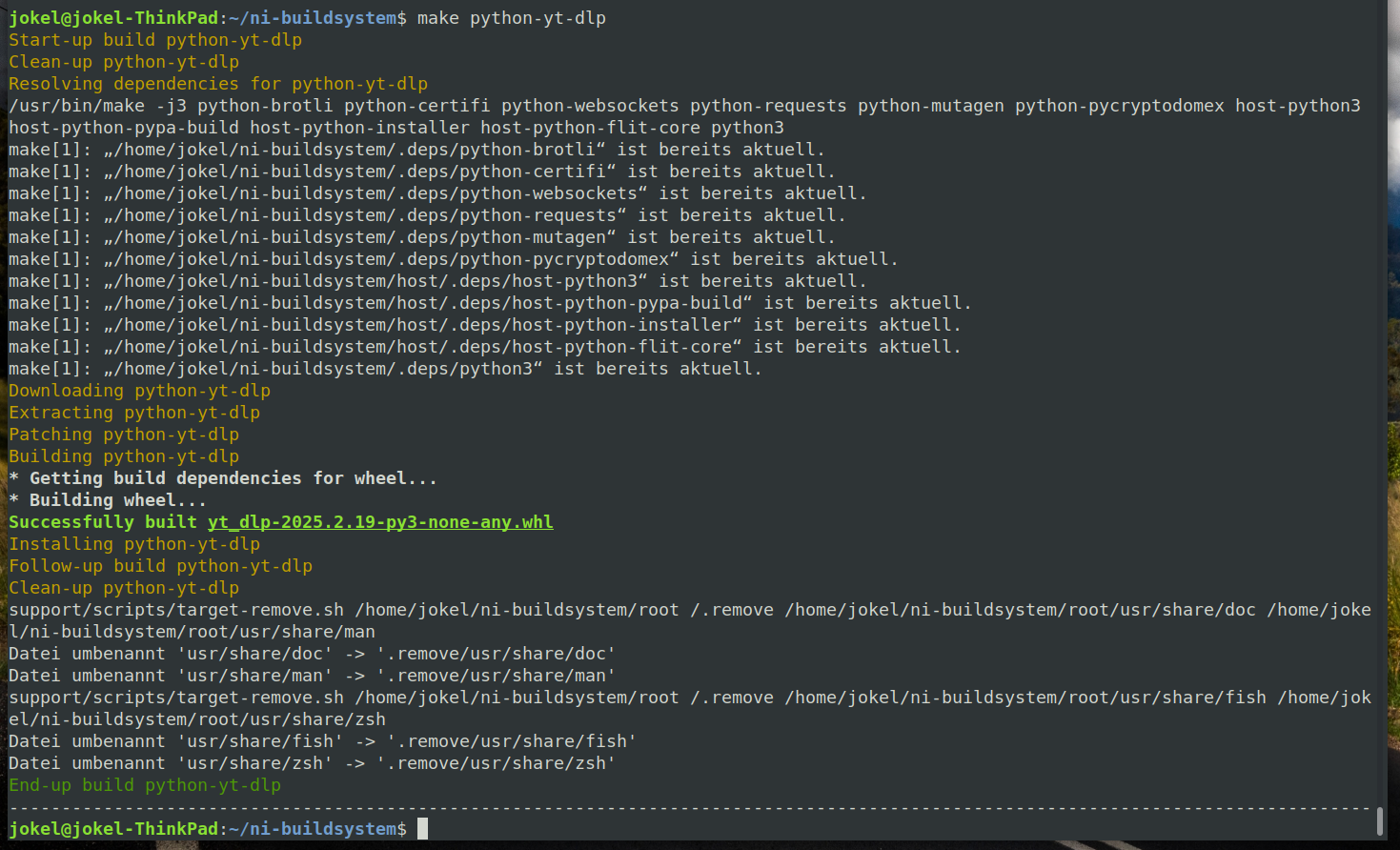Image resolution: width=1400 pixels, height=850 pixels.
Task: Click the 'Follow-up build python-yt-dlp' line
Action: tap(160, 566)
